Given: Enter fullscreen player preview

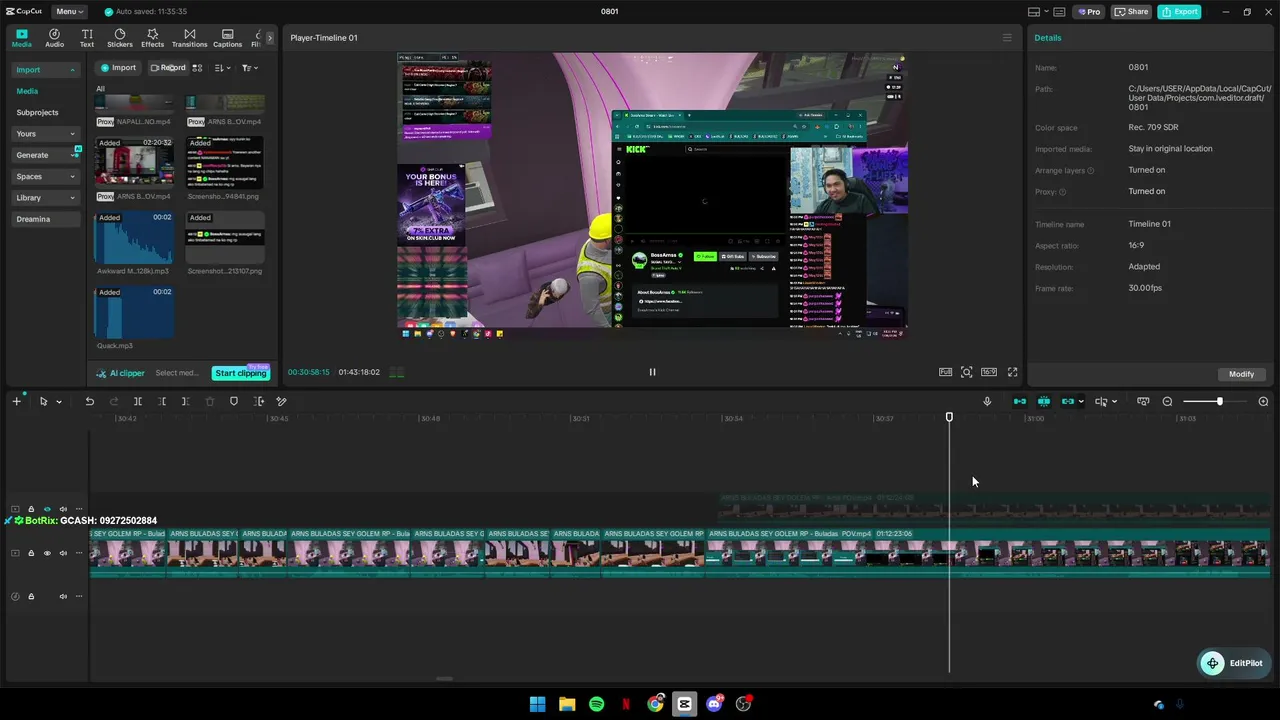Looking at the screenshot, I should coord(1012,372).
